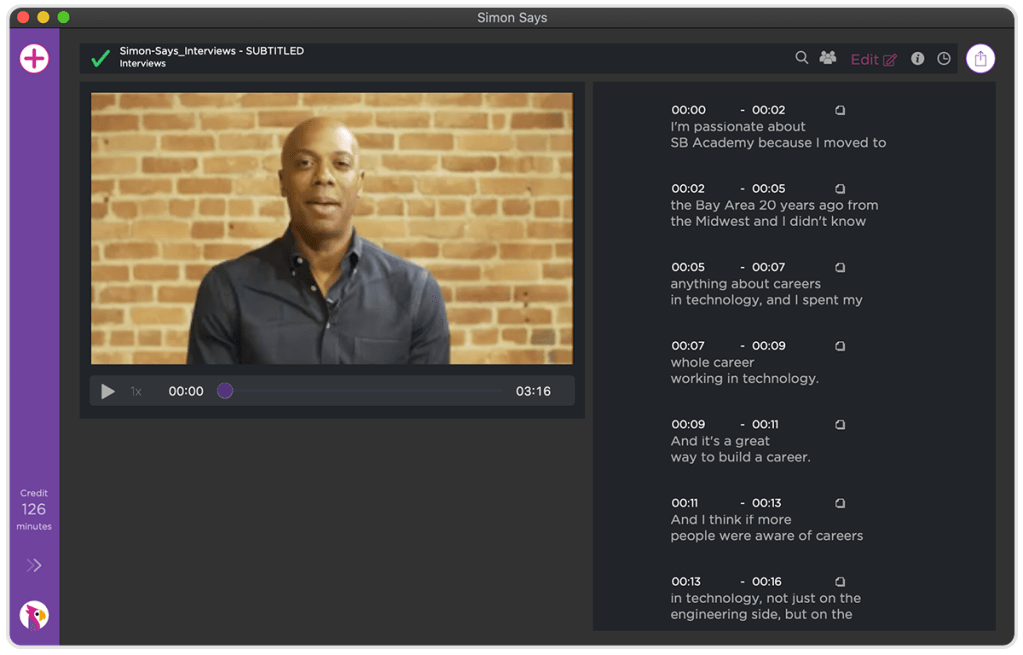Create a new project using the plus icon
The height and width of the screenshot is (655, 1023).
(x=33, y=58)
